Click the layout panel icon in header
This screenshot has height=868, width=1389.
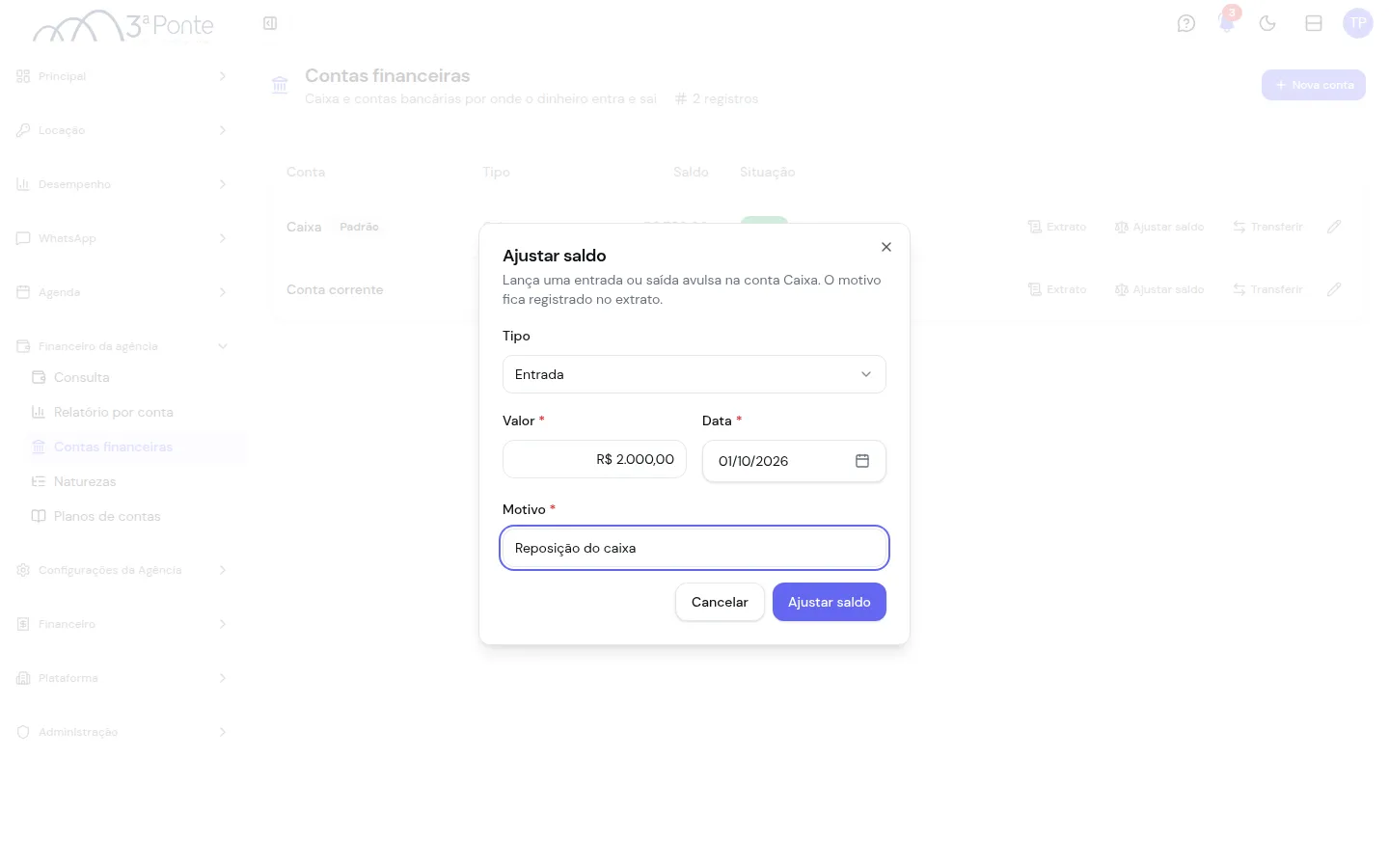[1313, 23]
